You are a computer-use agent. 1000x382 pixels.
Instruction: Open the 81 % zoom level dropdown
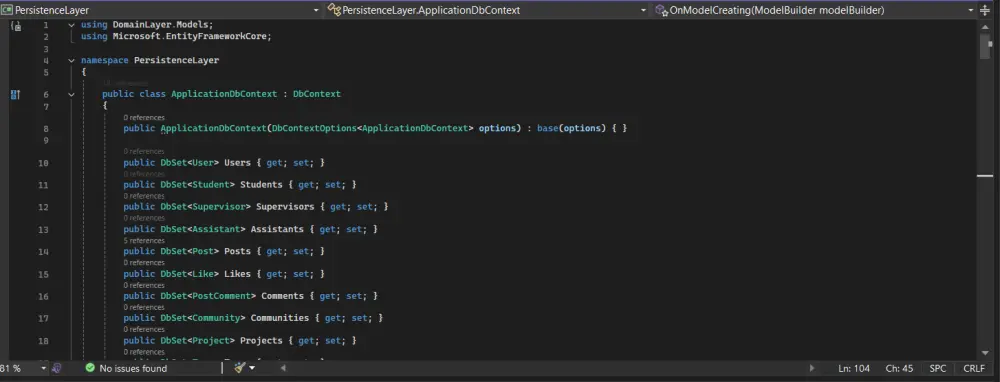pyautogui.click(x=43, y=369)
